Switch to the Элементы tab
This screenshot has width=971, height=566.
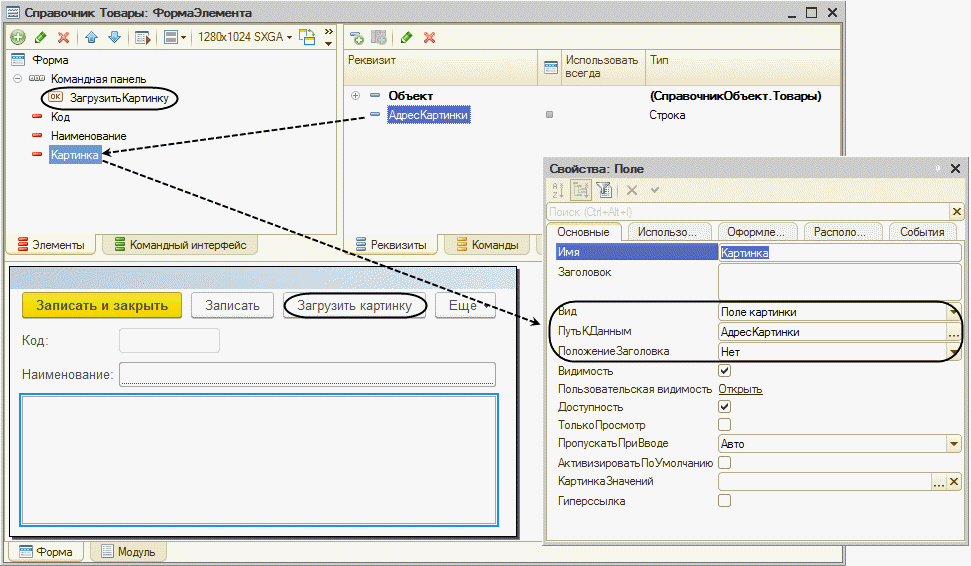[51, 245]
